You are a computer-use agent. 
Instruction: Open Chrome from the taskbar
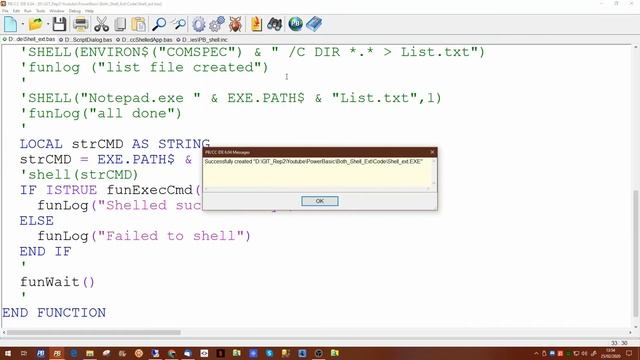point(171,353)
